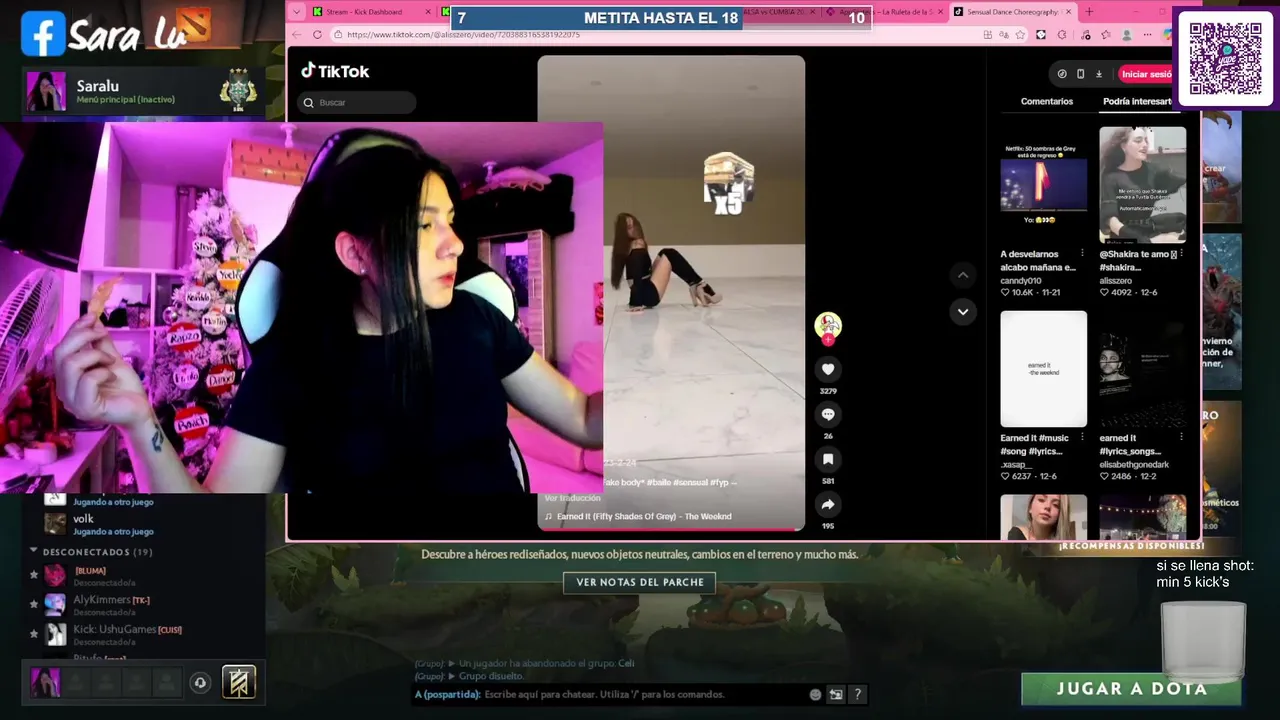This screenshot has height=720, width=1280.
Task: Click the phone app icon in TikTok header
Action: [1080, 74]
